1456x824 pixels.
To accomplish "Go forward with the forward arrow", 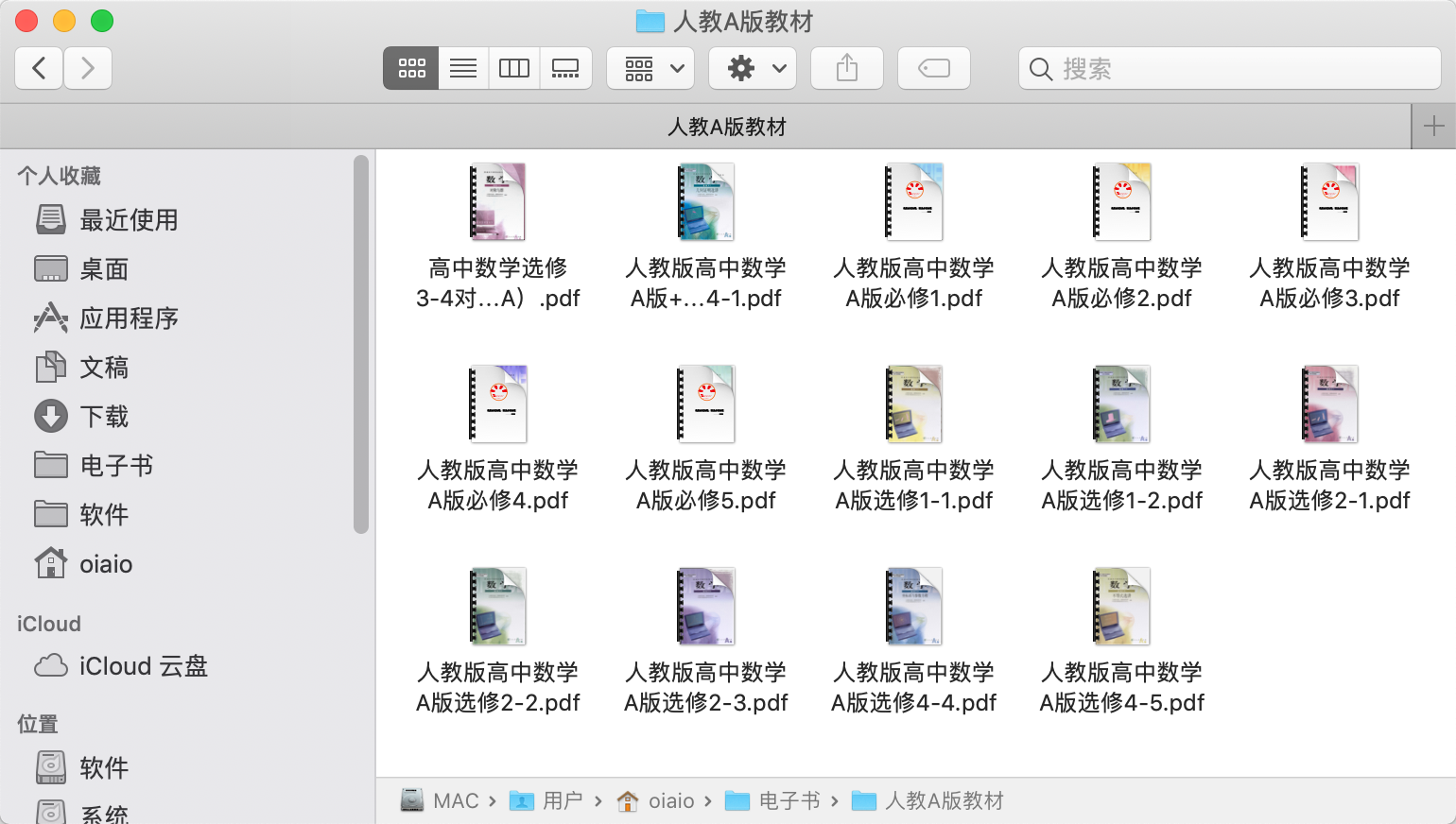I will pyautogui.click(x=88, y=68).
